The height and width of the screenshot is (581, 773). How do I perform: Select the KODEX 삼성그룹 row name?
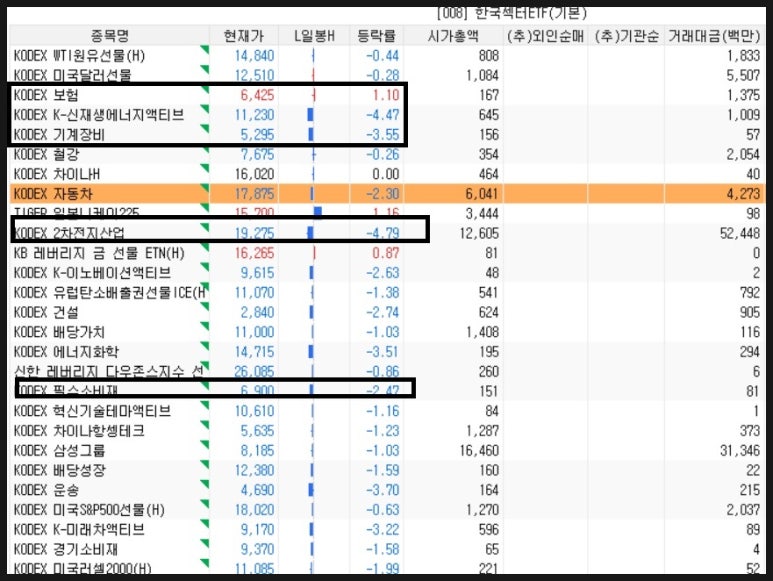[59, 450]
